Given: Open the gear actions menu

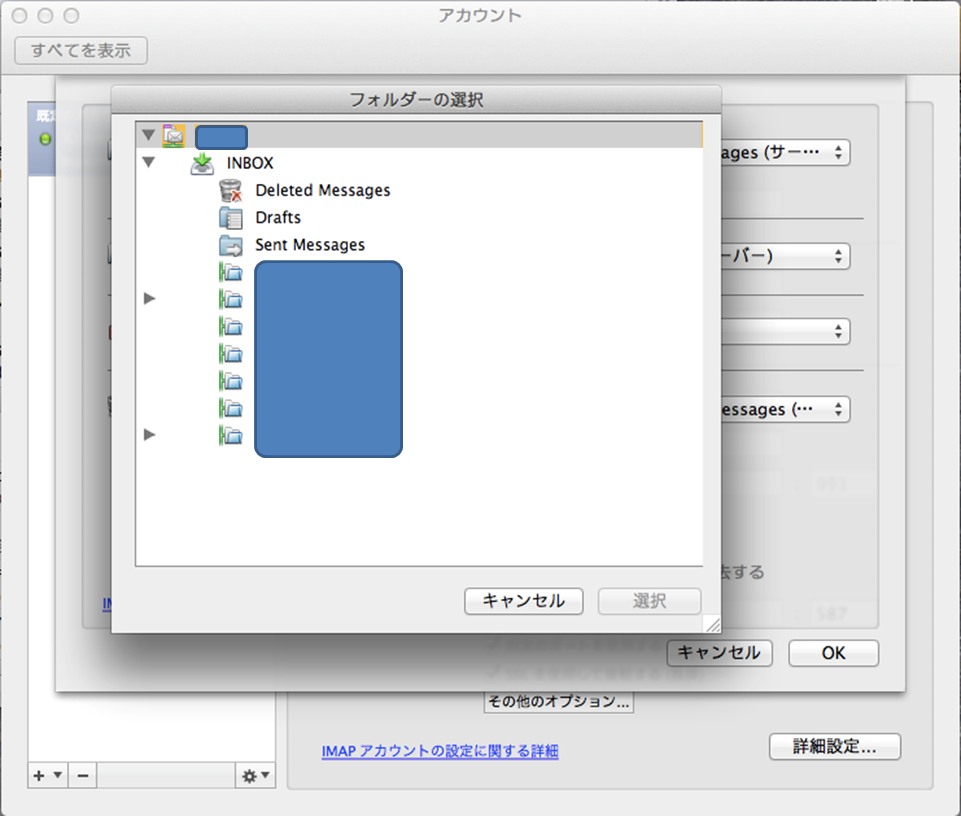Looking at the screenshot, I should click(253, 775).
